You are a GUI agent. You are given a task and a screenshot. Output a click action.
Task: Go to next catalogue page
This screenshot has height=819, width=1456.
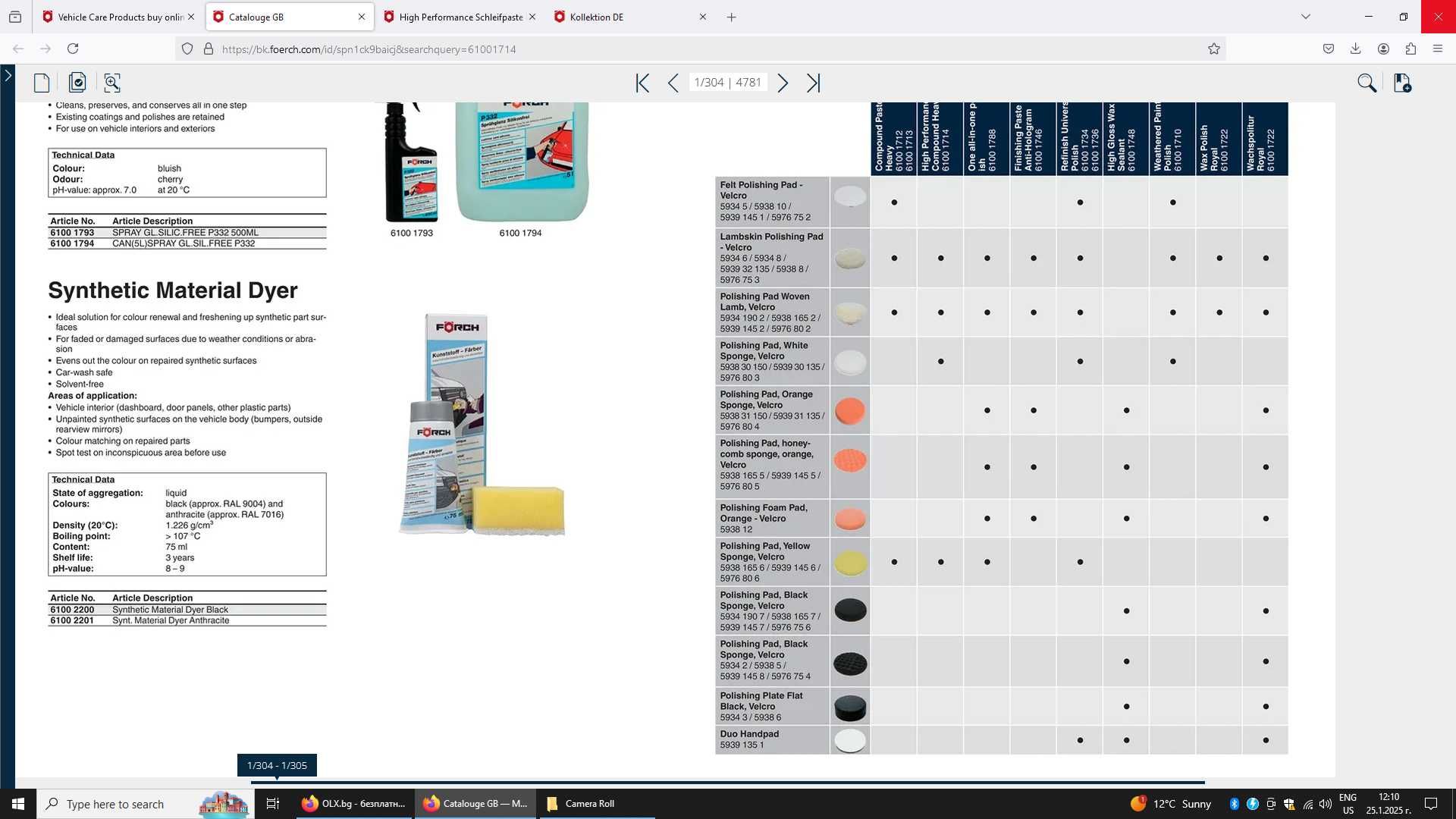(x=783, y=83)
